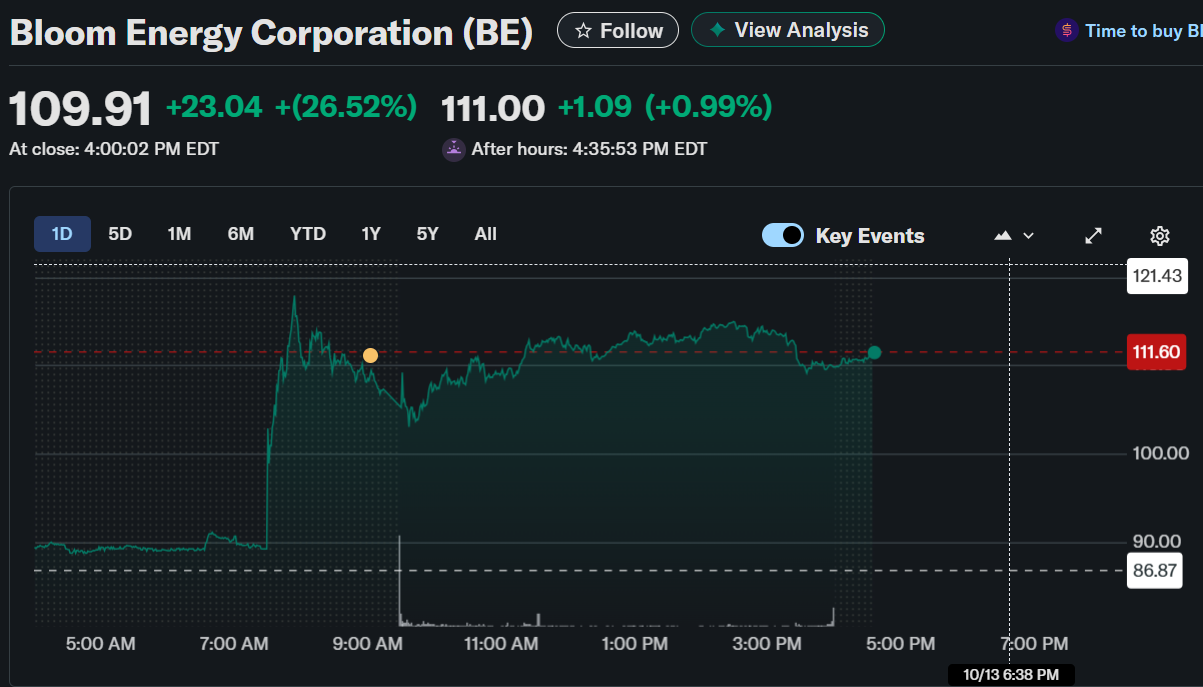The width and height of the screenshot is (1203, 687).
Task: Click the yellow key event marker
Action: [x=371, y=355]
